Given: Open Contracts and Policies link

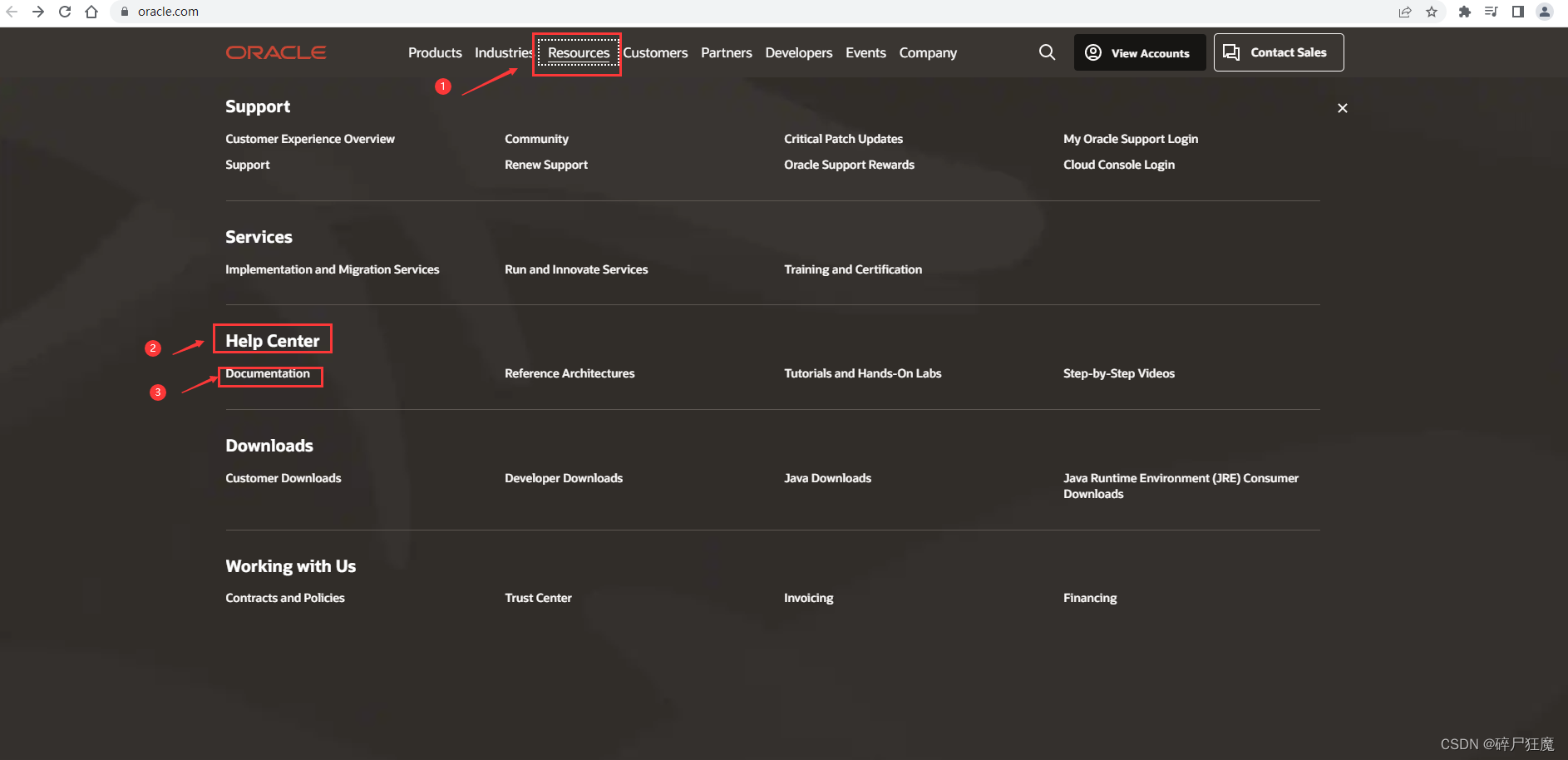Looking at the screenshot, I should (285, 598).
